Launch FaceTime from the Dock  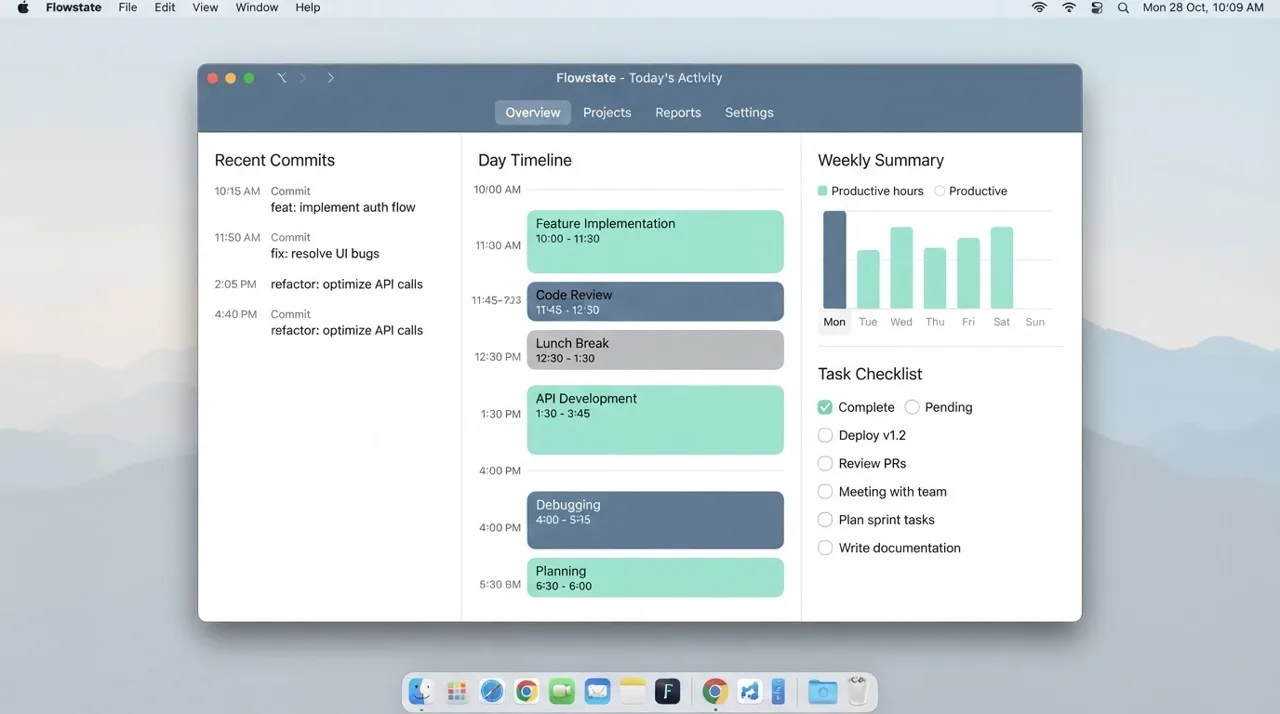pos(562,691)
